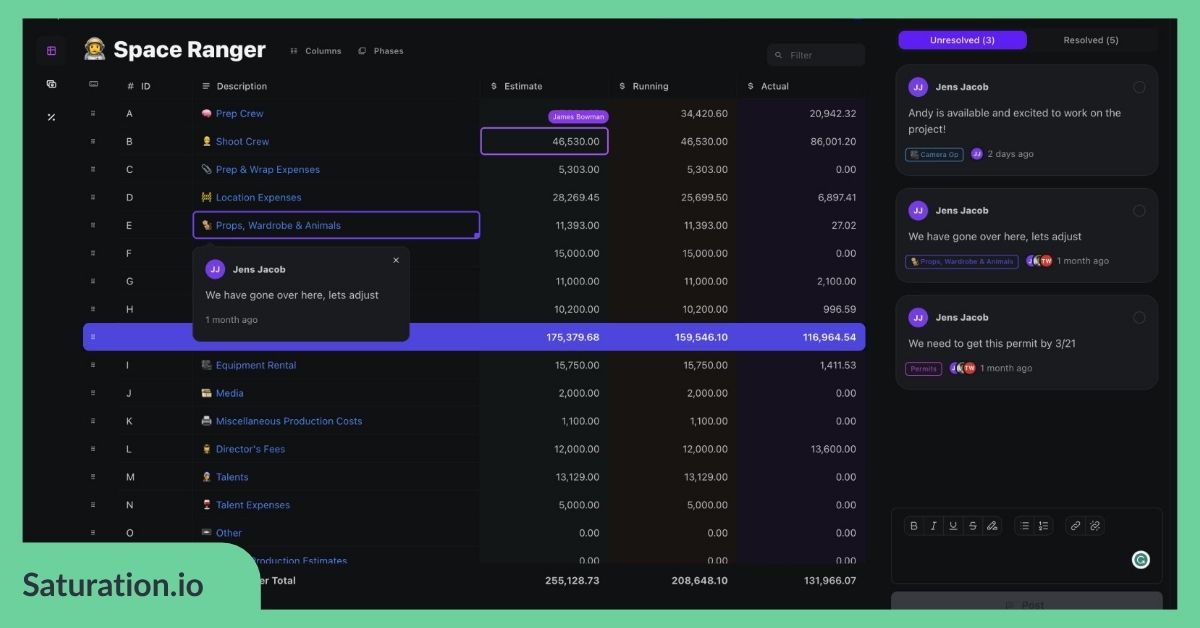Image resolution: width=1200 pixels, height=628 pixels.
Task: Add a link in the comment editor
Action: coord(1075,526)
